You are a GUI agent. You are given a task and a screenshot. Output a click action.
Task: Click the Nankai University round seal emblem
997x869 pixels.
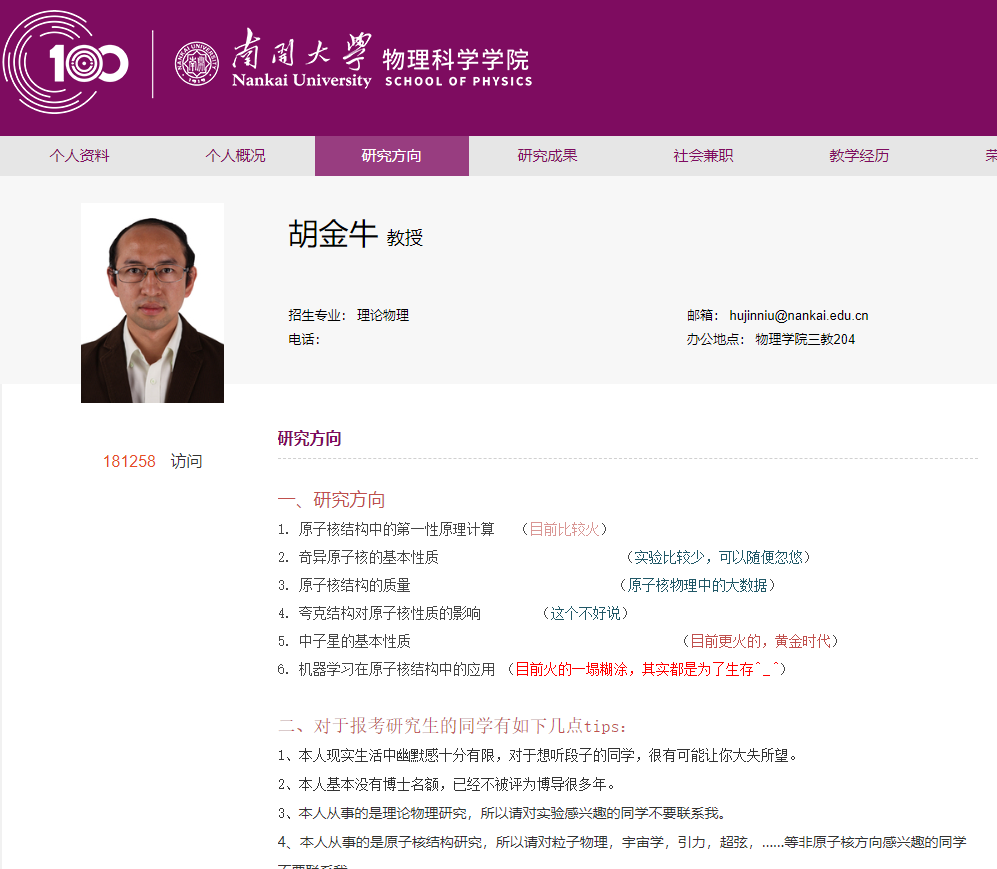click(x=197, y=63)
